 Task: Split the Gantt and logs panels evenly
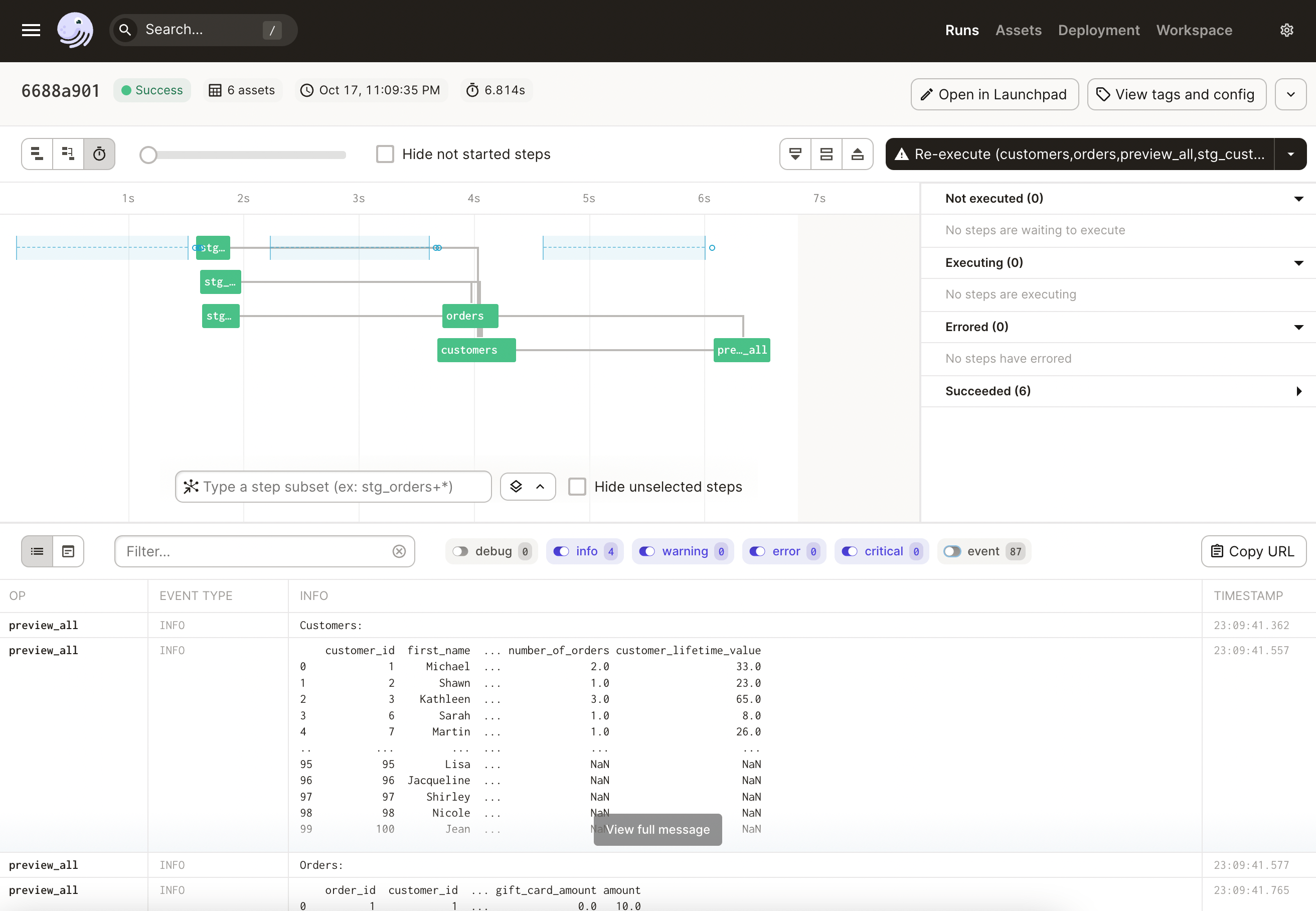[x=826, y=154]
